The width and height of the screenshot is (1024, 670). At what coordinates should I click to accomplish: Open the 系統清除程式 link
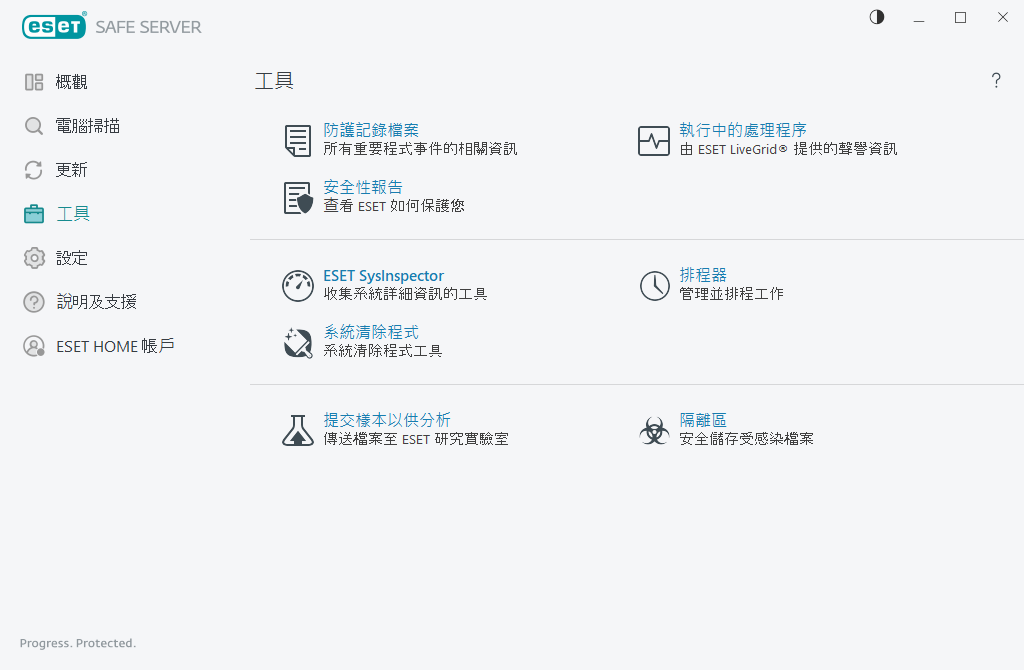point(371,332)
